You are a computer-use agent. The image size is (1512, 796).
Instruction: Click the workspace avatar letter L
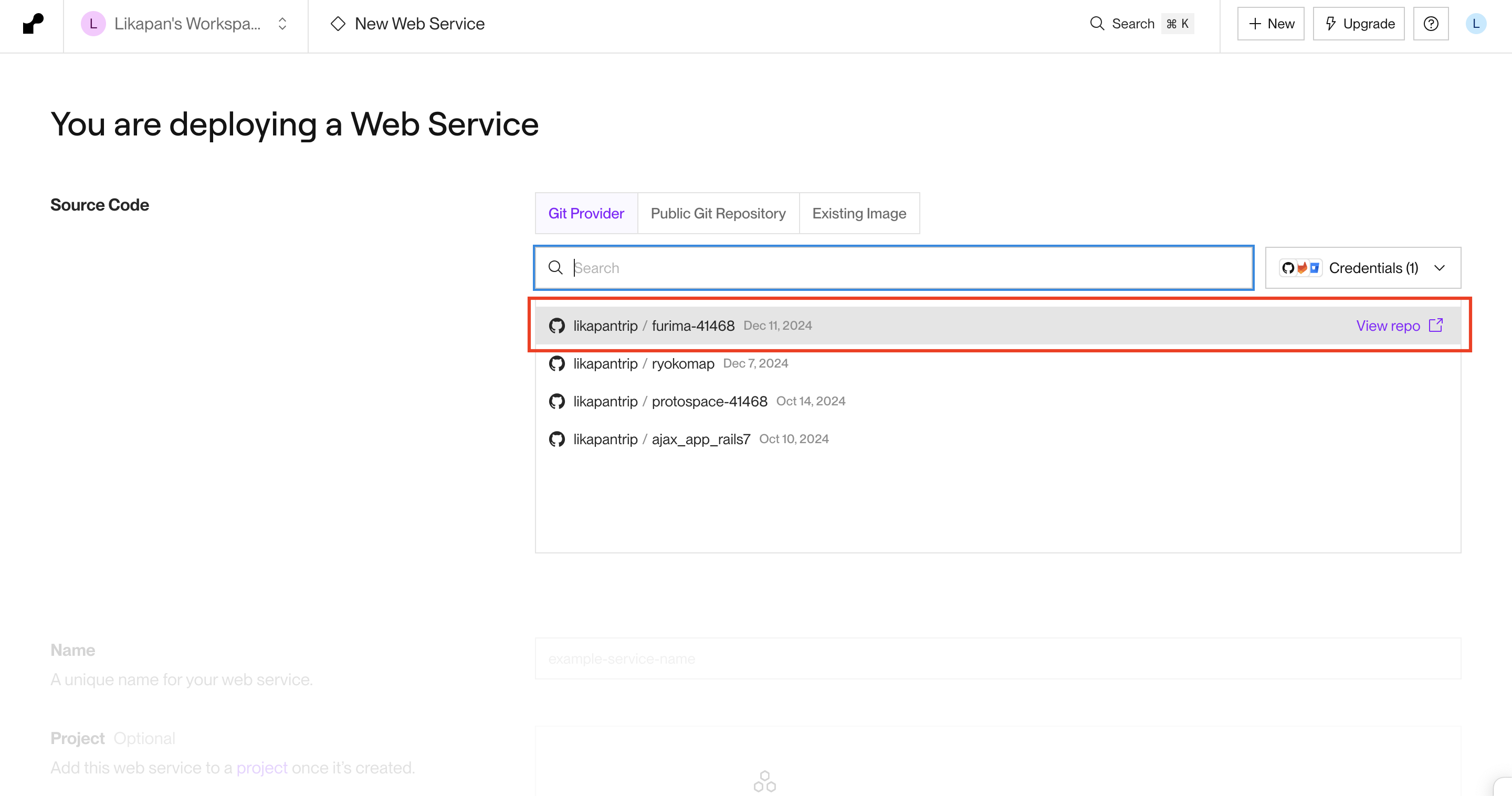click(x=93, y=24)
